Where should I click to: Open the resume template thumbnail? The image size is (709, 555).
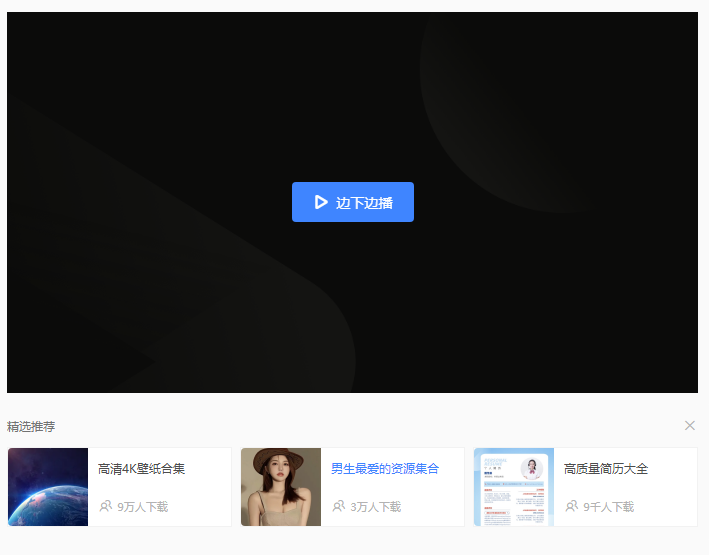click(x=514, y=487)
